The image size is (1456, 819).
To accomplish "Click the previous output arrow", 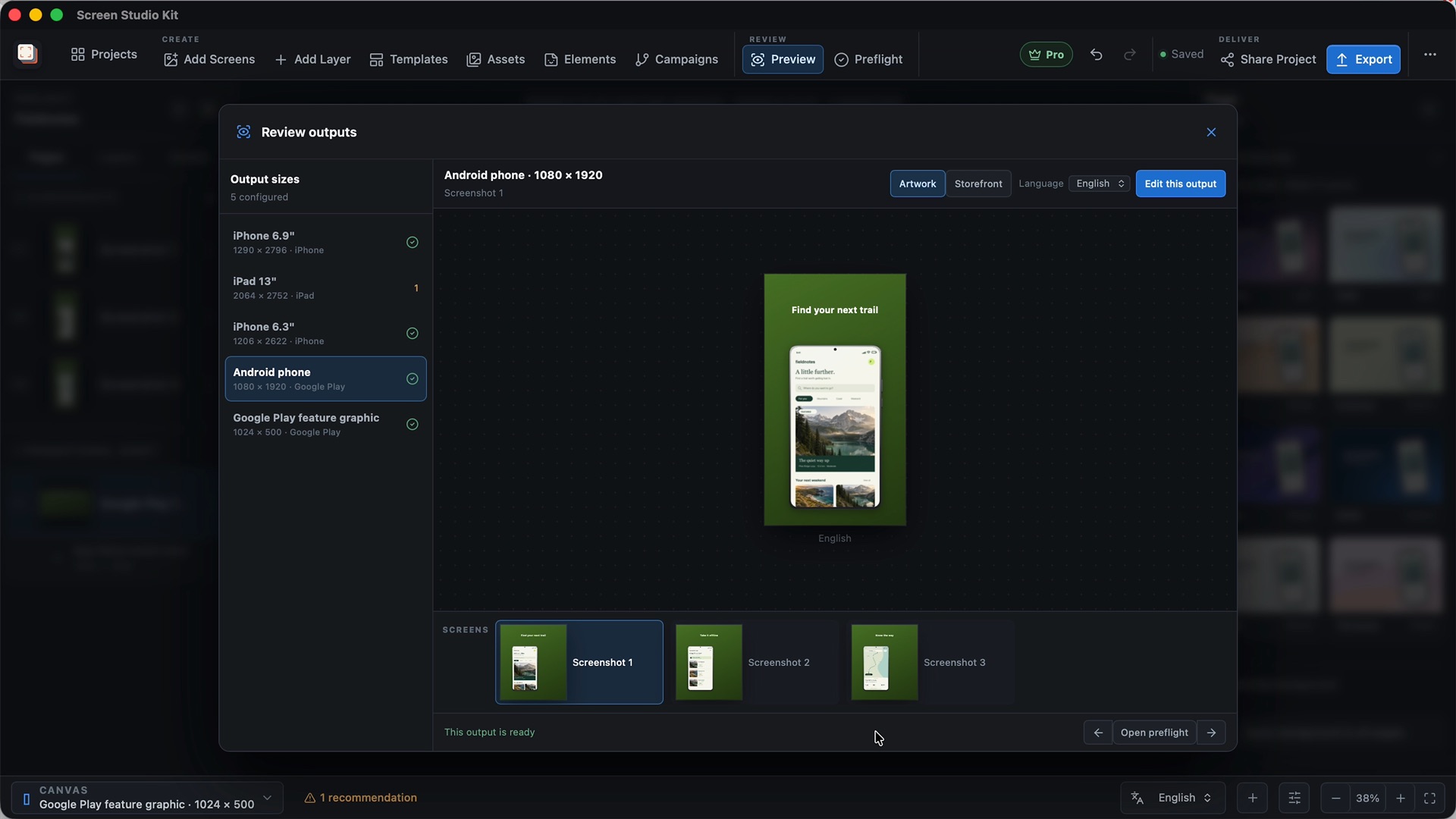I will [x=1098, y=733].
